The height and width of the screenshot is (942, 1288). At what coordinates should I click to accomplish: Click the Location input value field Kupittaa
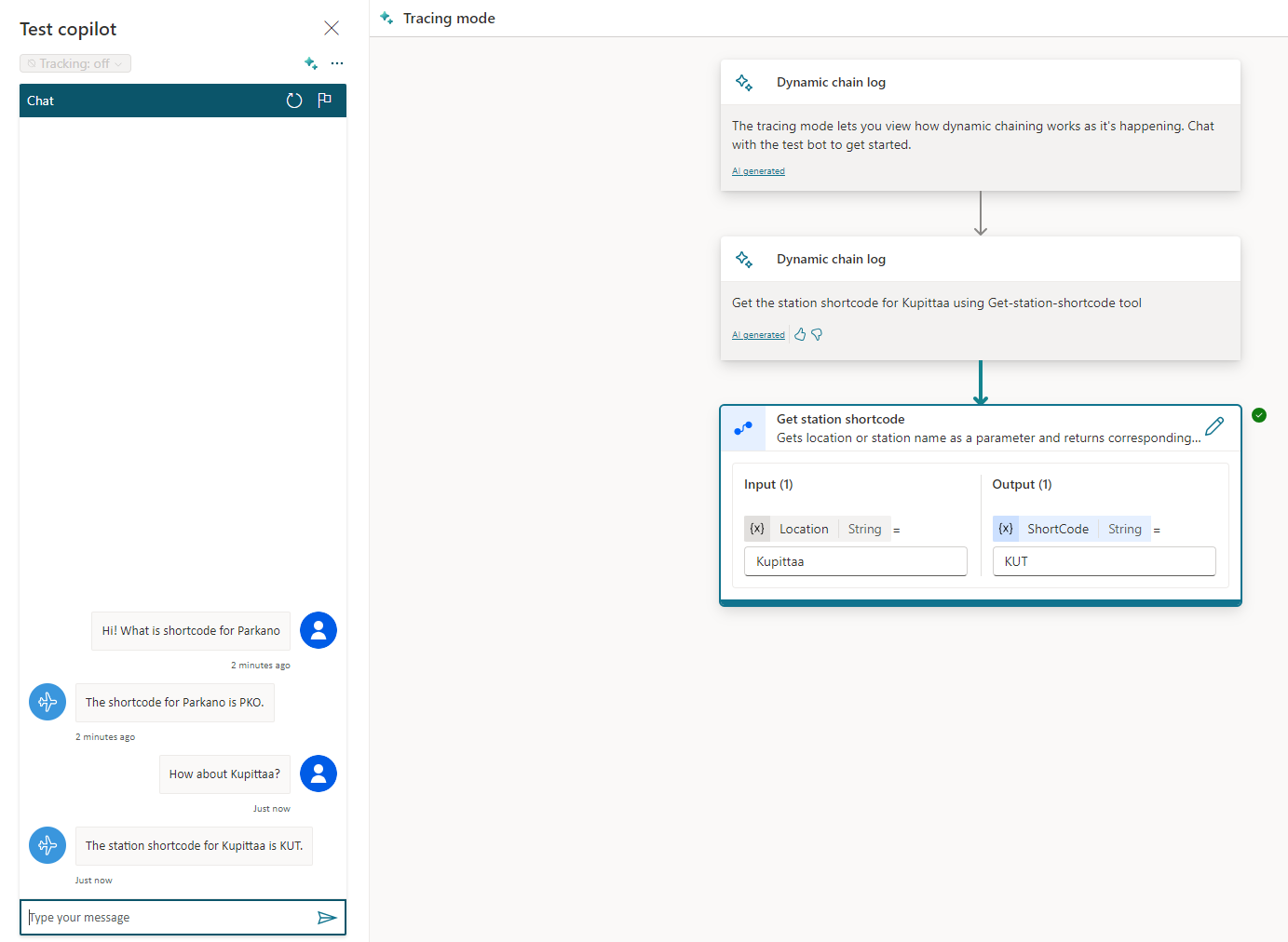click(x=855, y=561)
